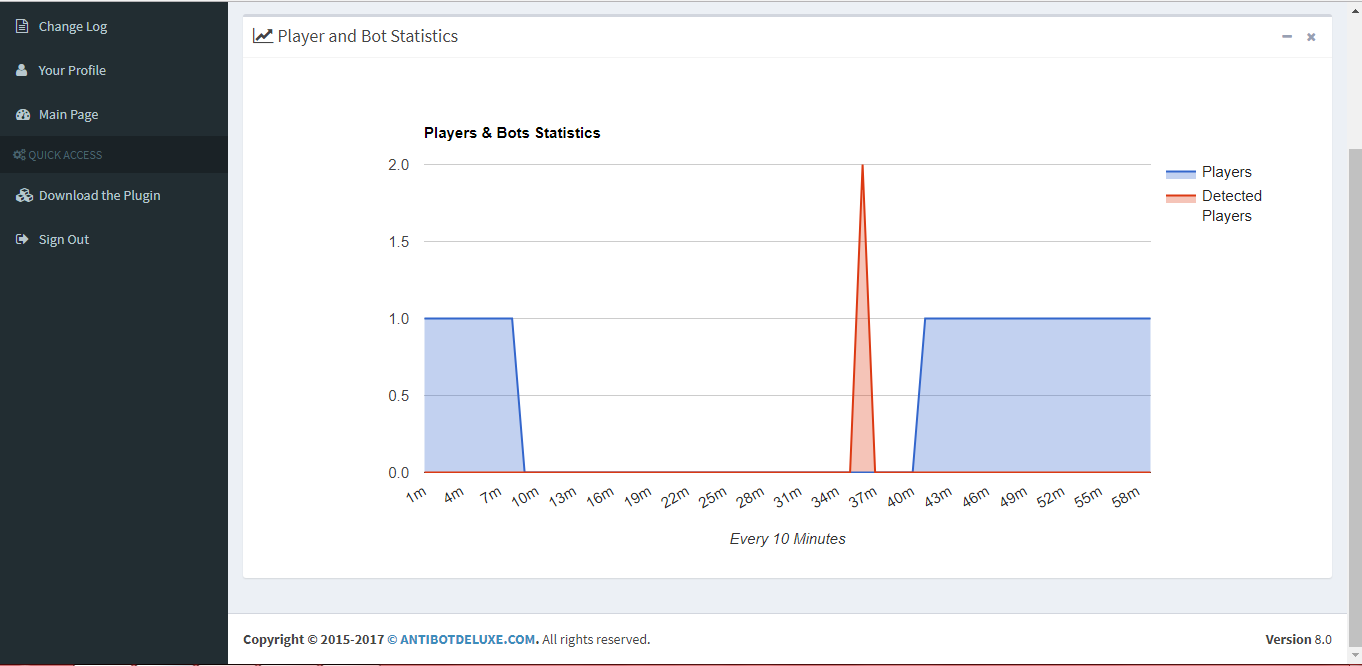
Task: Collapse the Player and Bot Statistics panel
Action: (x=1287, y=36)
